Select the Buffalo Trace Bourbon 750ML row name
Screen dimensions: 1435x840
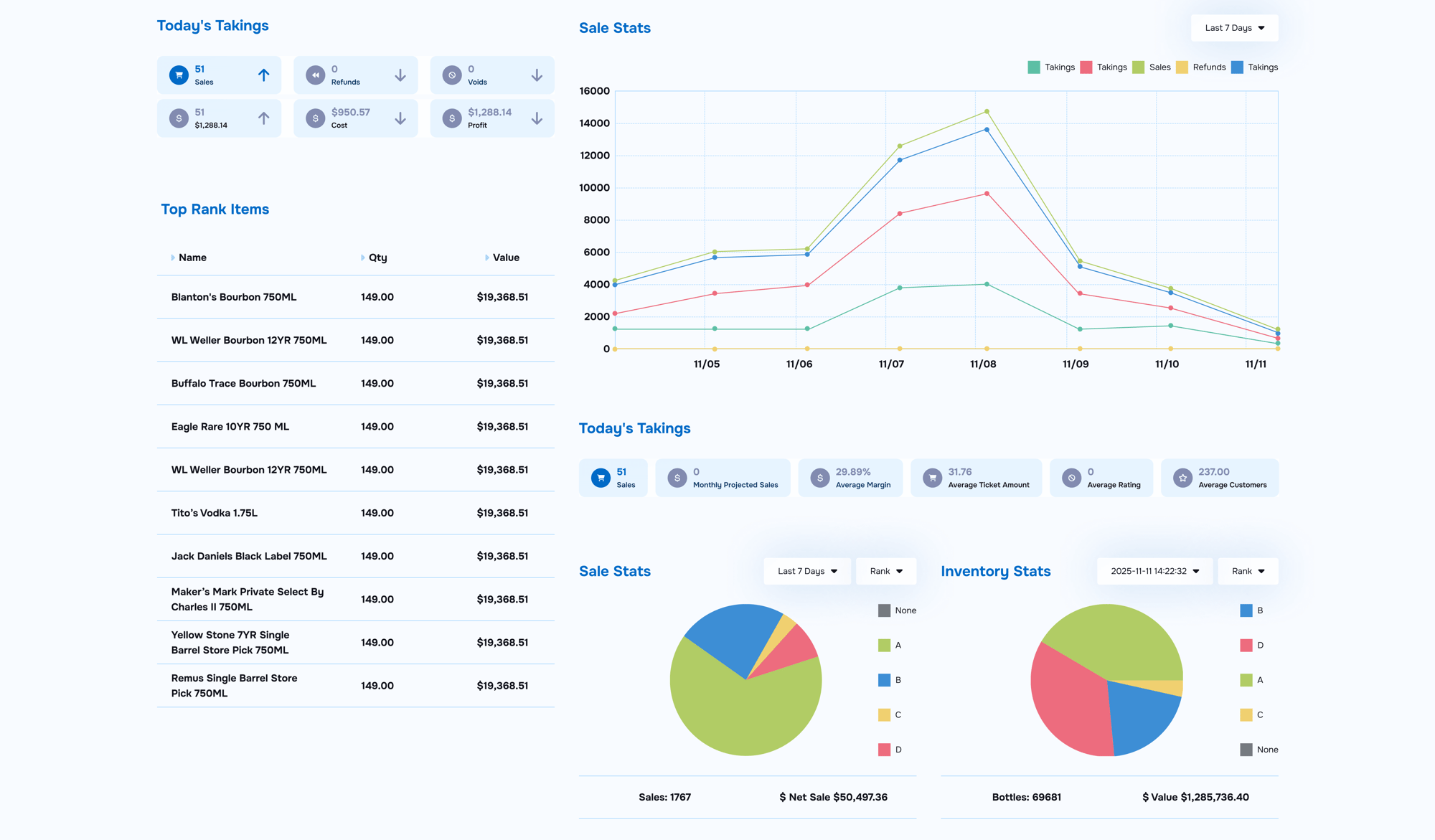coord(243,383)
